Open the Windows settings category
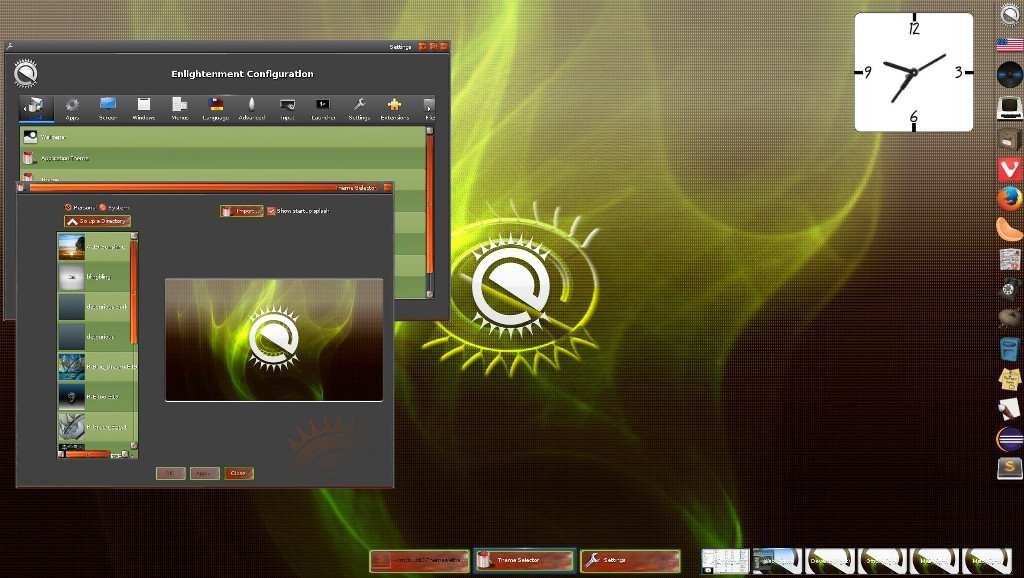This screenshot has height=578, width=1024. click(144, 108)
